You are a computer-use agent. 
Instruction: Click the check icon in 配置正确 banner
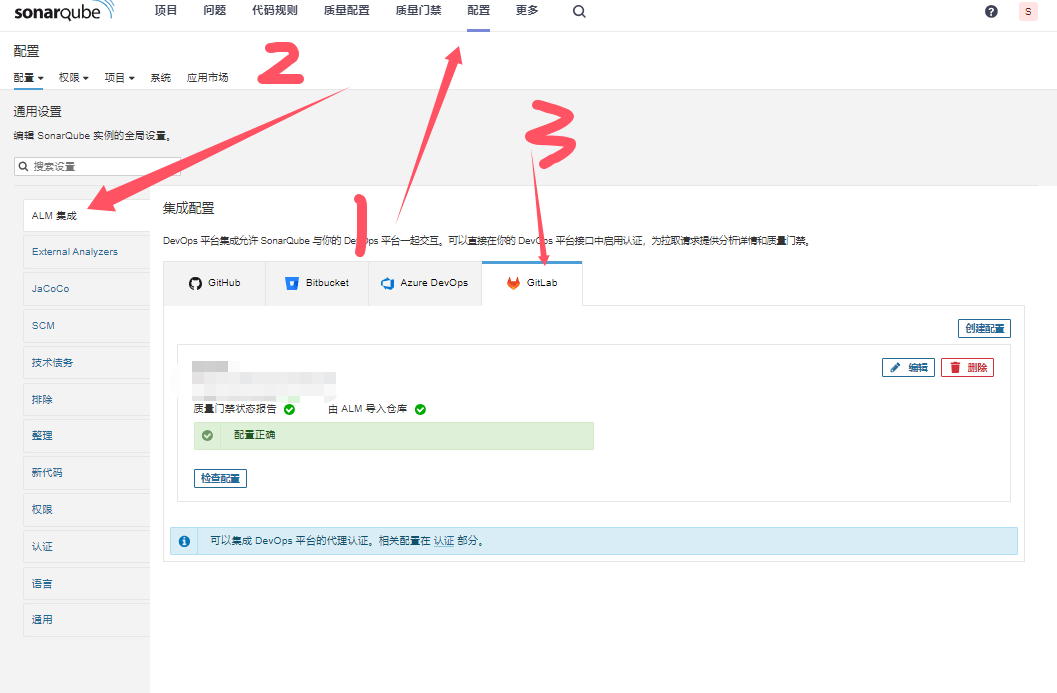[208, 435]
